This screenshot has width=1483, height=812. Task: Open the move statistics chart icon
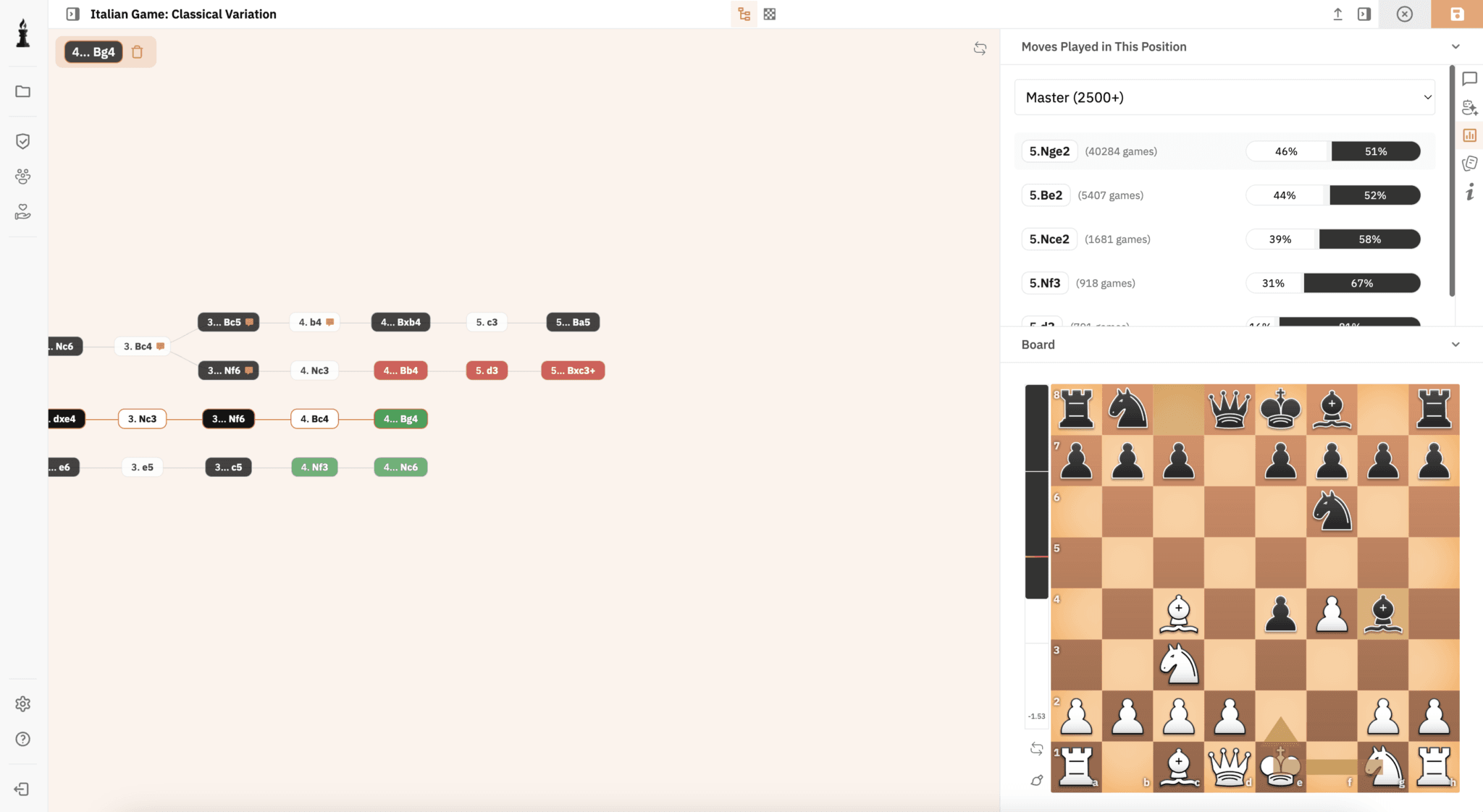pos(1470,135)
